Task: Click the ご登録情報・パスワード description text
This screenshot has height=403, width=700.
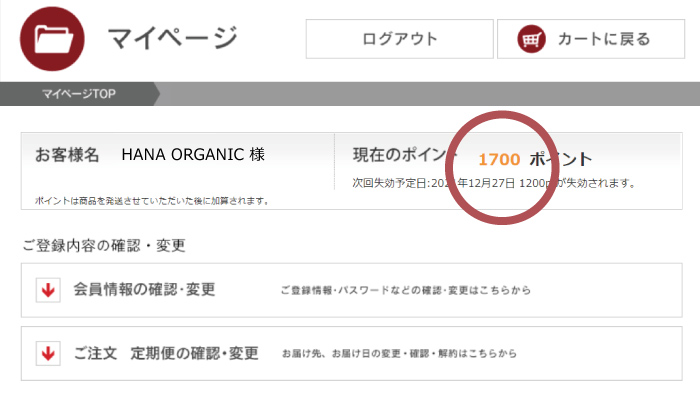Action: click(405, 291)
